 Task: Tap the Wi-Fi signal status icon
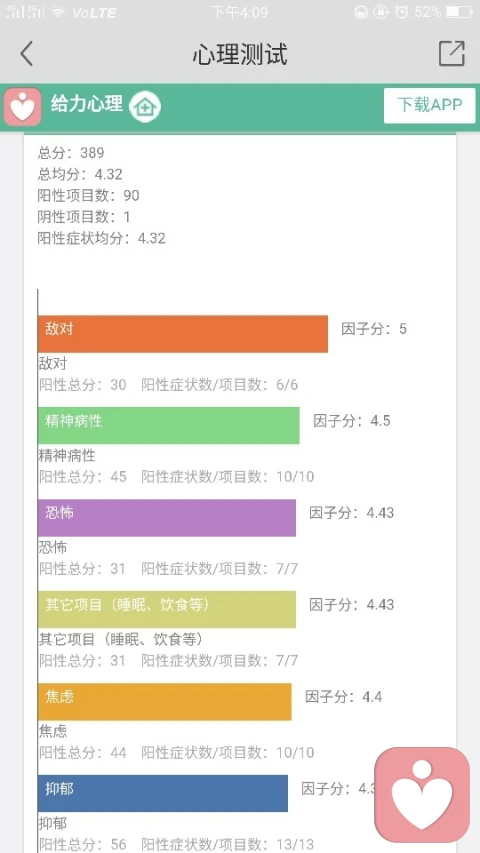[58, 12]
